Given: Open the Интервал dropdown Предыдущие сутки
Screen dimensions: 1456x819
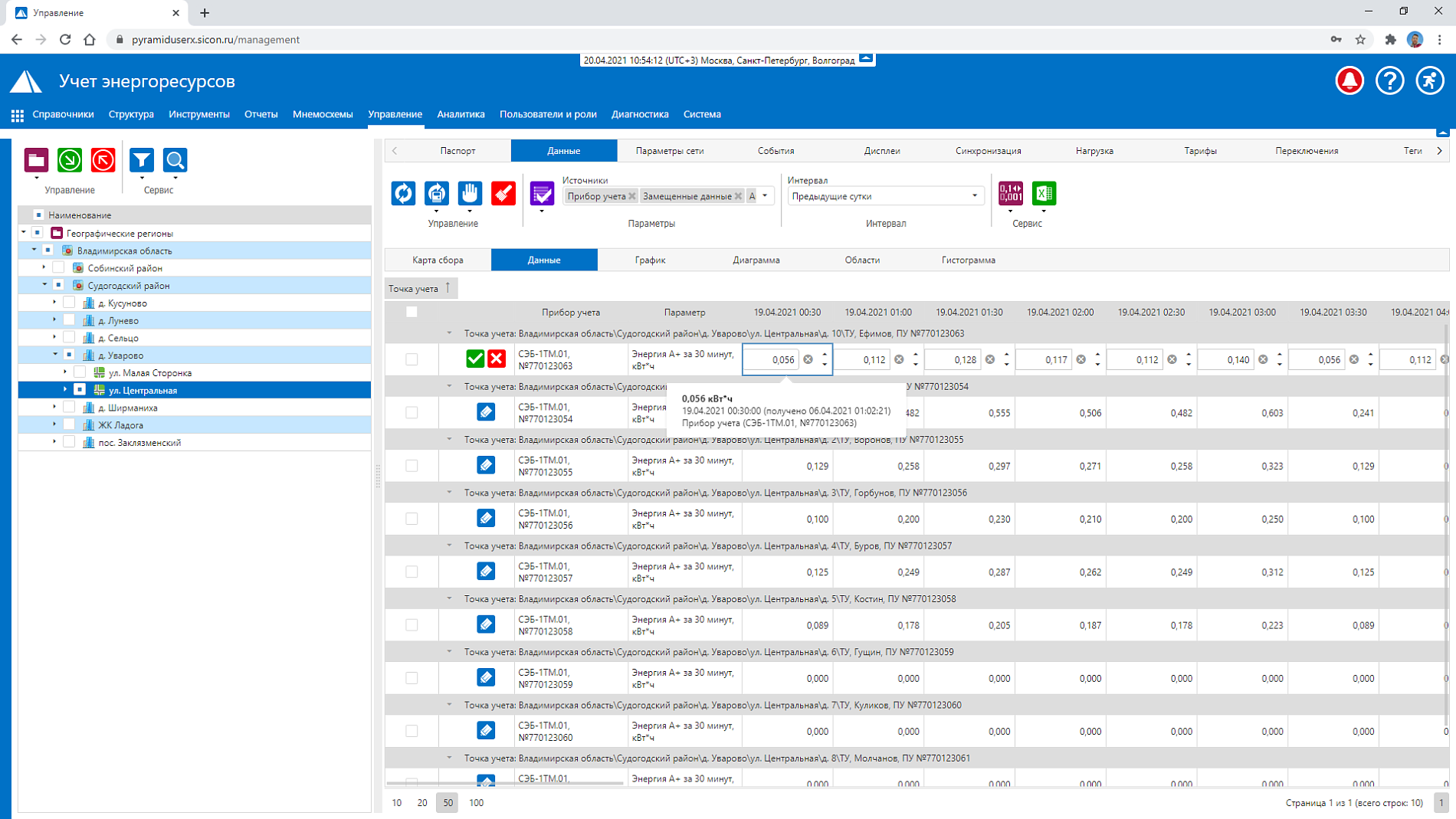Looking at the screenshot, I should pyautogui.click(x=885, y=196).
